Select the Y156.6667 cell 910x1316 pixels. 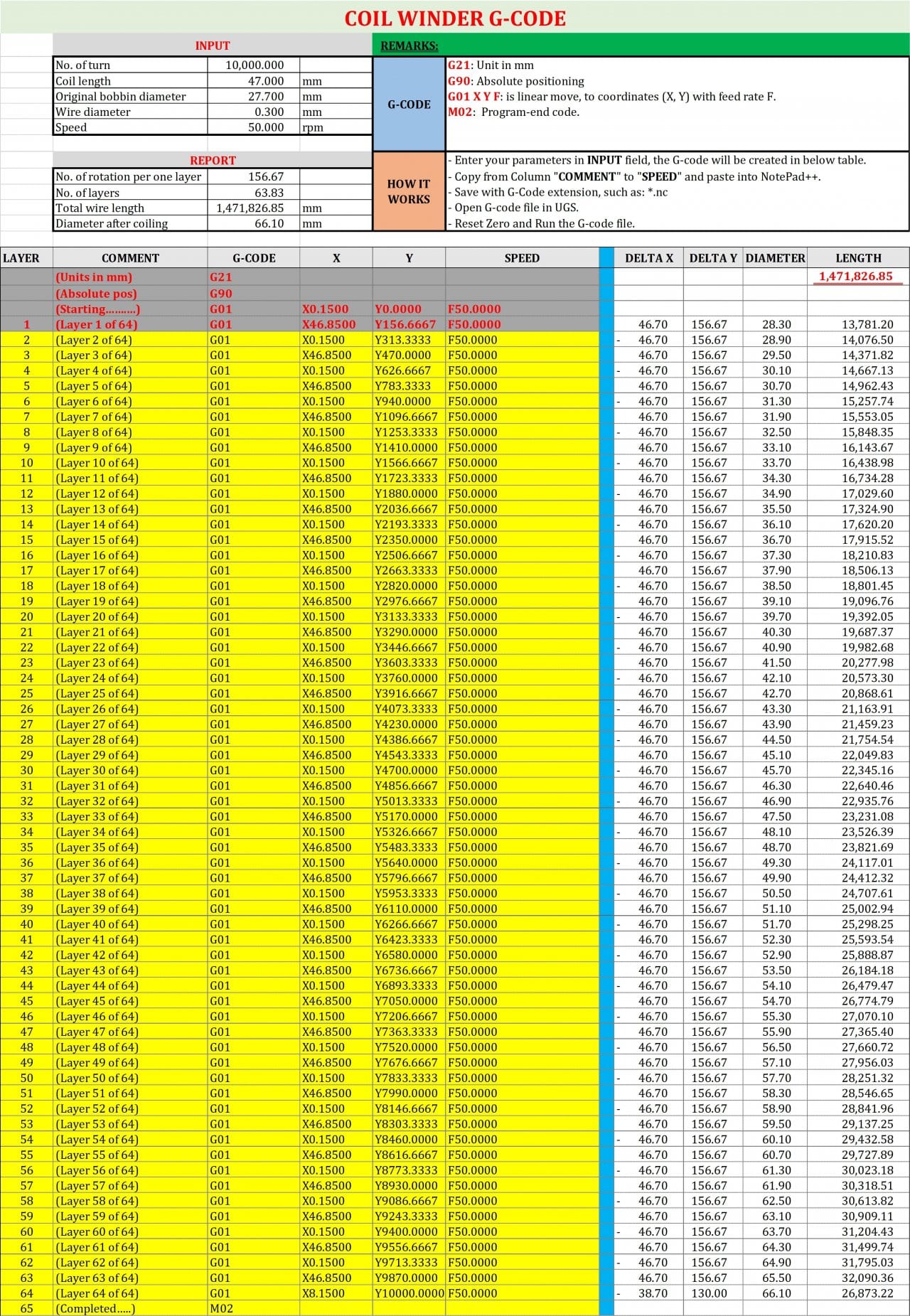pos(409,324)
